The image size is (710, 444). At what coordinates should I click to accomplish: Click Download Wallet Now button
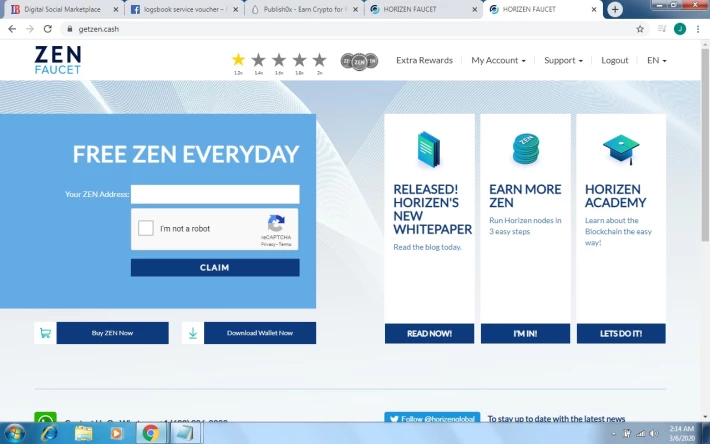coord(260,333)
